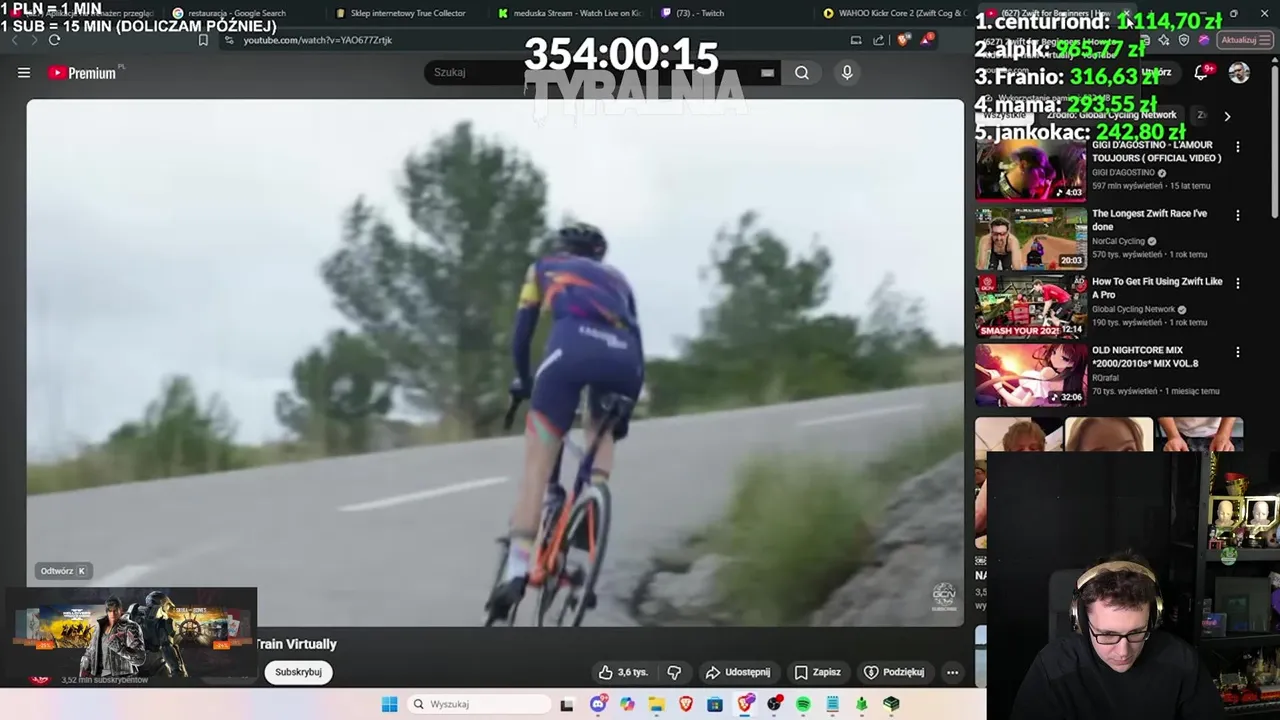Open the YouTube notifications bell
The height and width of the screenshot is (720, 1280).
pos(1203,73)
